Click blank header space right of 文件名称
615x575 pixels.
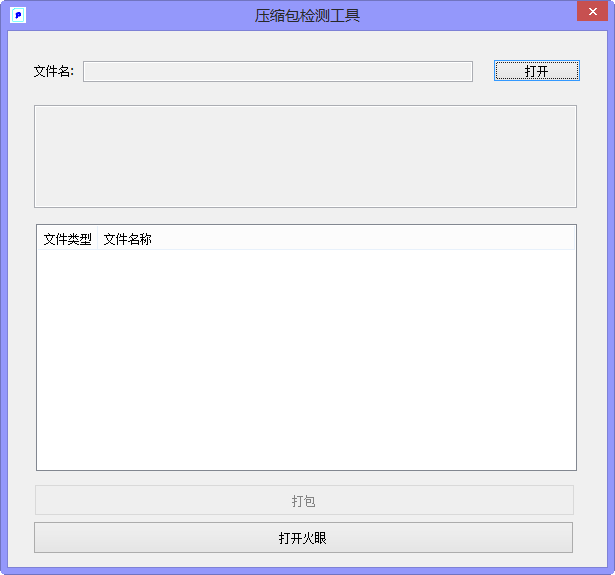360,239
